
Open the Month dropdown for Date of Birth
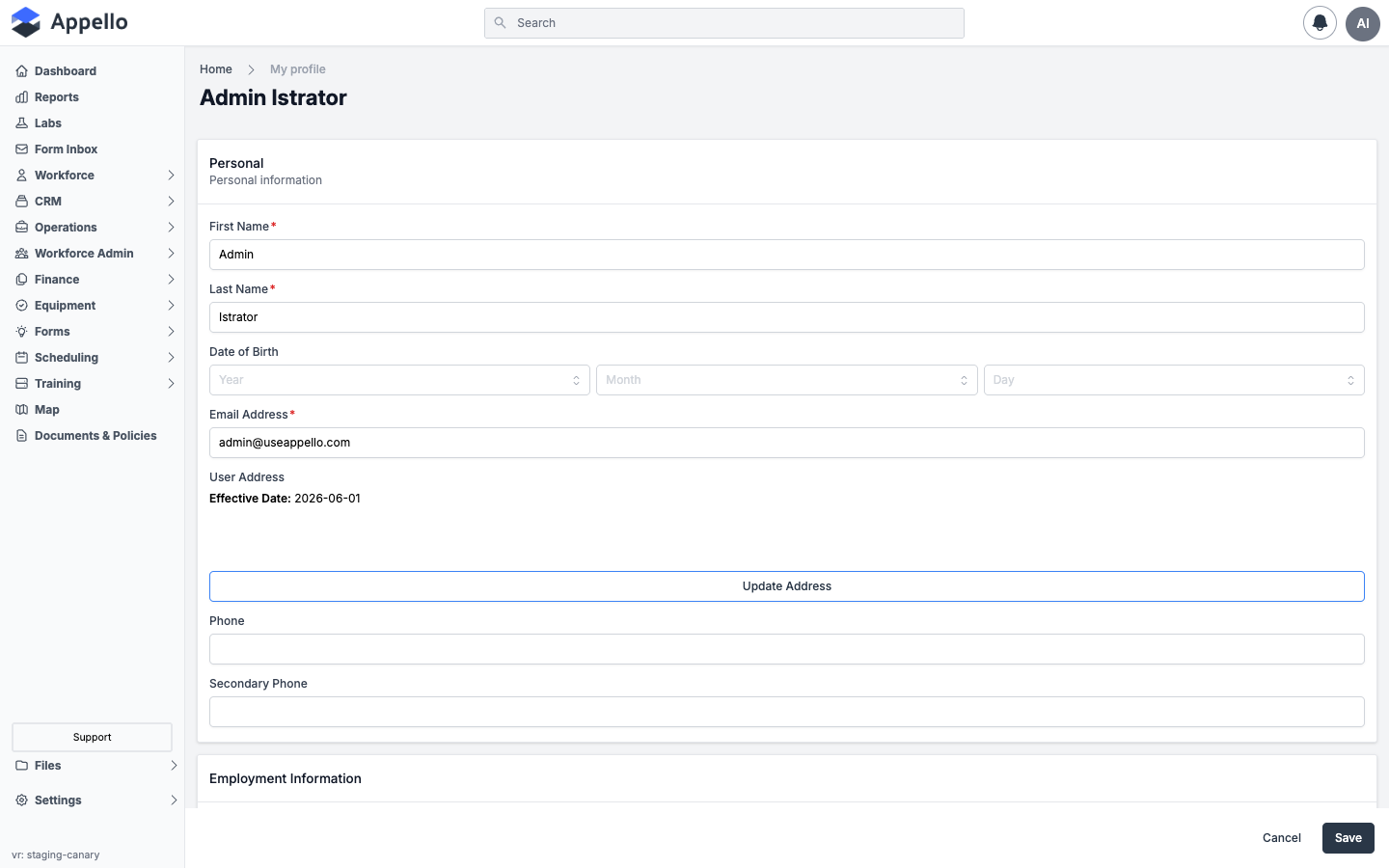[x=787, y=380]
